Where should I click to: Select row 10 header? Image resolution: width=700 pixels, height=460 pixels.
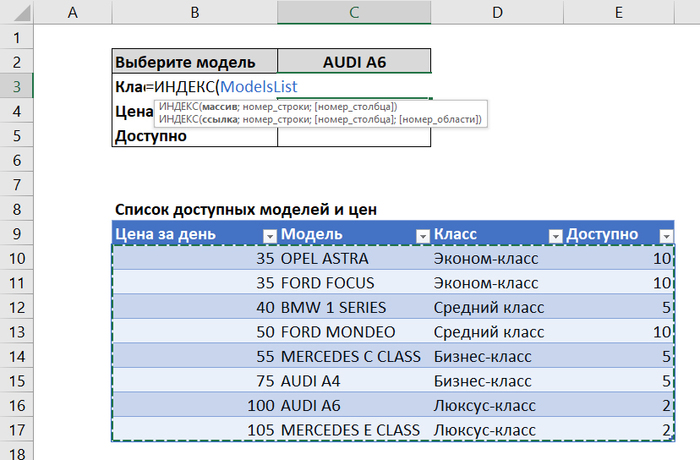pos(17,258)
